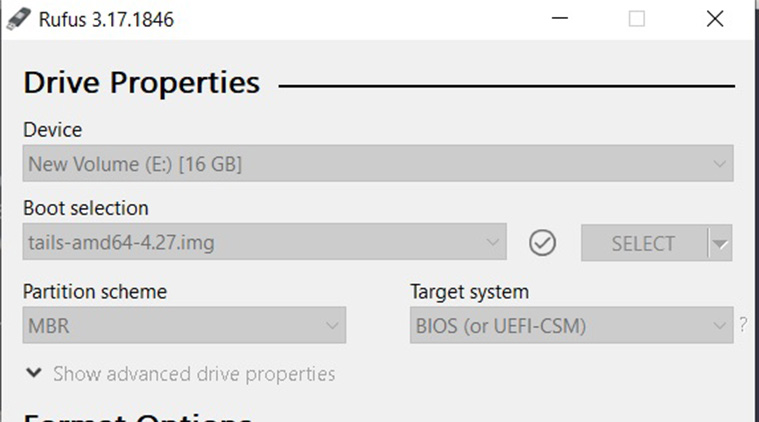Click the greyed-out maximize window button
Image resolution: width=759 pixels, height=422 pixels.
coord(637,19)
